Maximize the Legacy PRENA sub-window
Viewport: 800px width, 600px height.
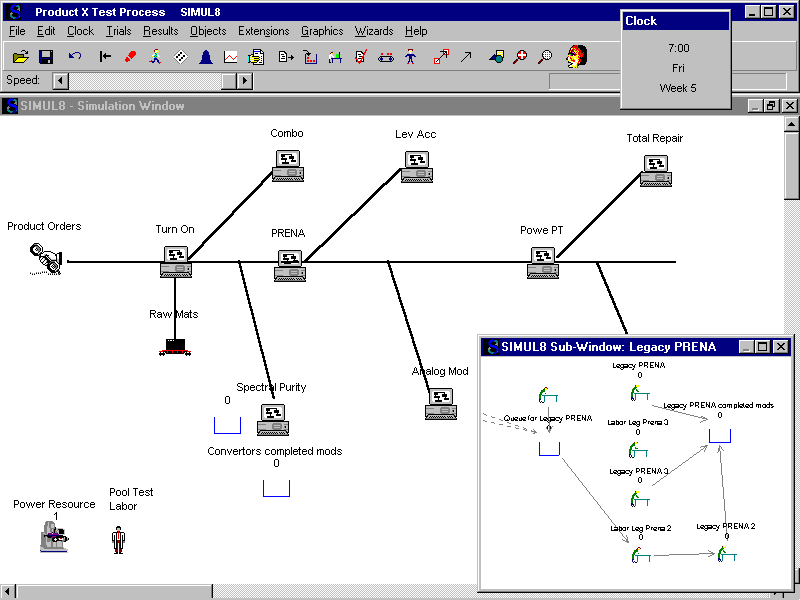762,347
